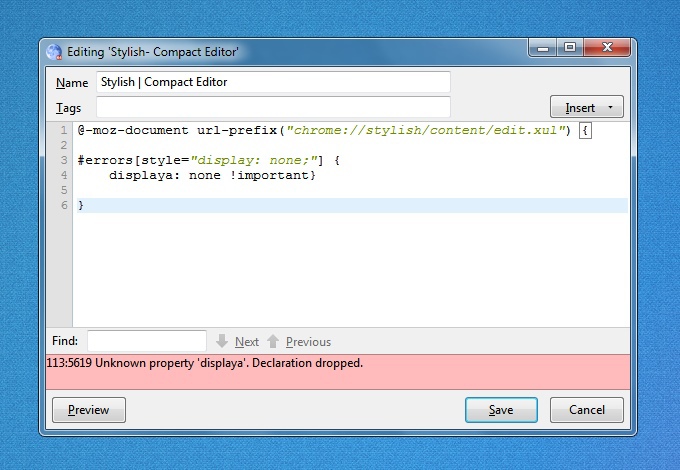Focus the Find search box
This screenshot has width=680, height=470.
pyautogui.click(x=147, y=341)
